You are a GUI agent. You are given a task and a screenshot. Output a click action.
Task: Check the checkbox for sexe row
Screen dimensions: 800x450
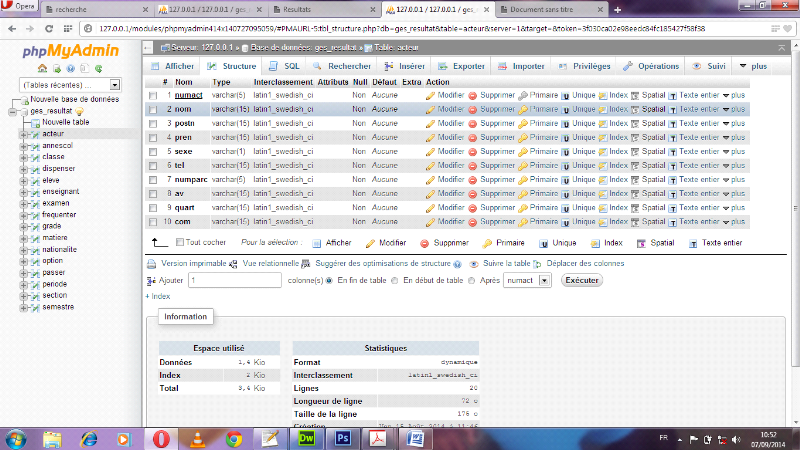[x=153, y=152]
